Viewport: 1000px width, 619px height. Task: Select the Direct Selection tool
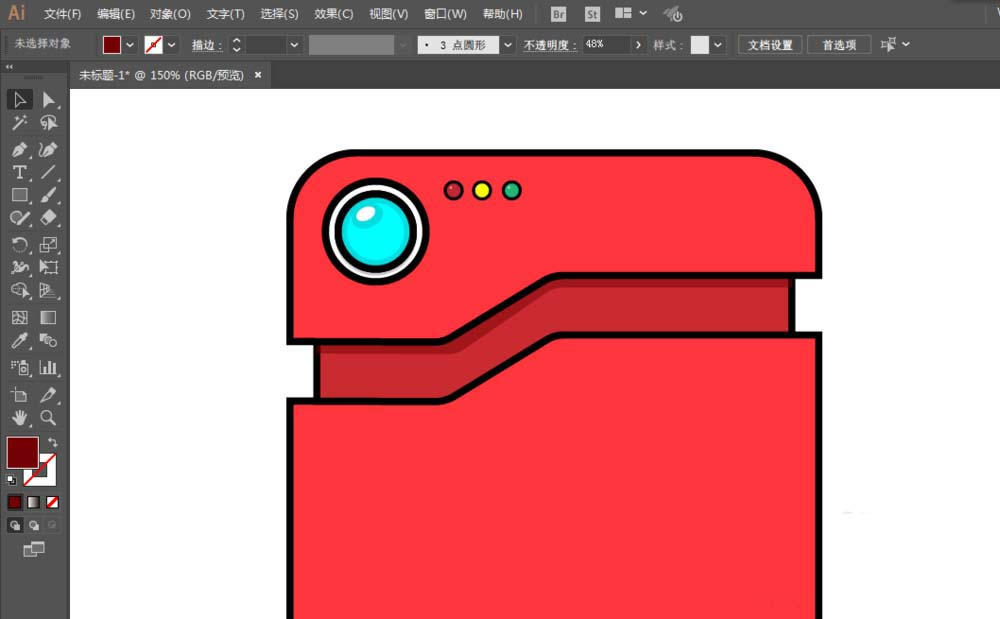[48, 99]
